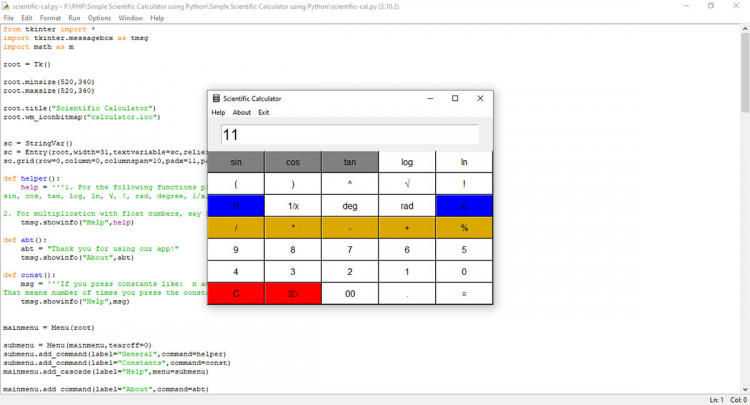
Task: Click the Scientific Calculator title bar icon
Action: pos(216,99)
